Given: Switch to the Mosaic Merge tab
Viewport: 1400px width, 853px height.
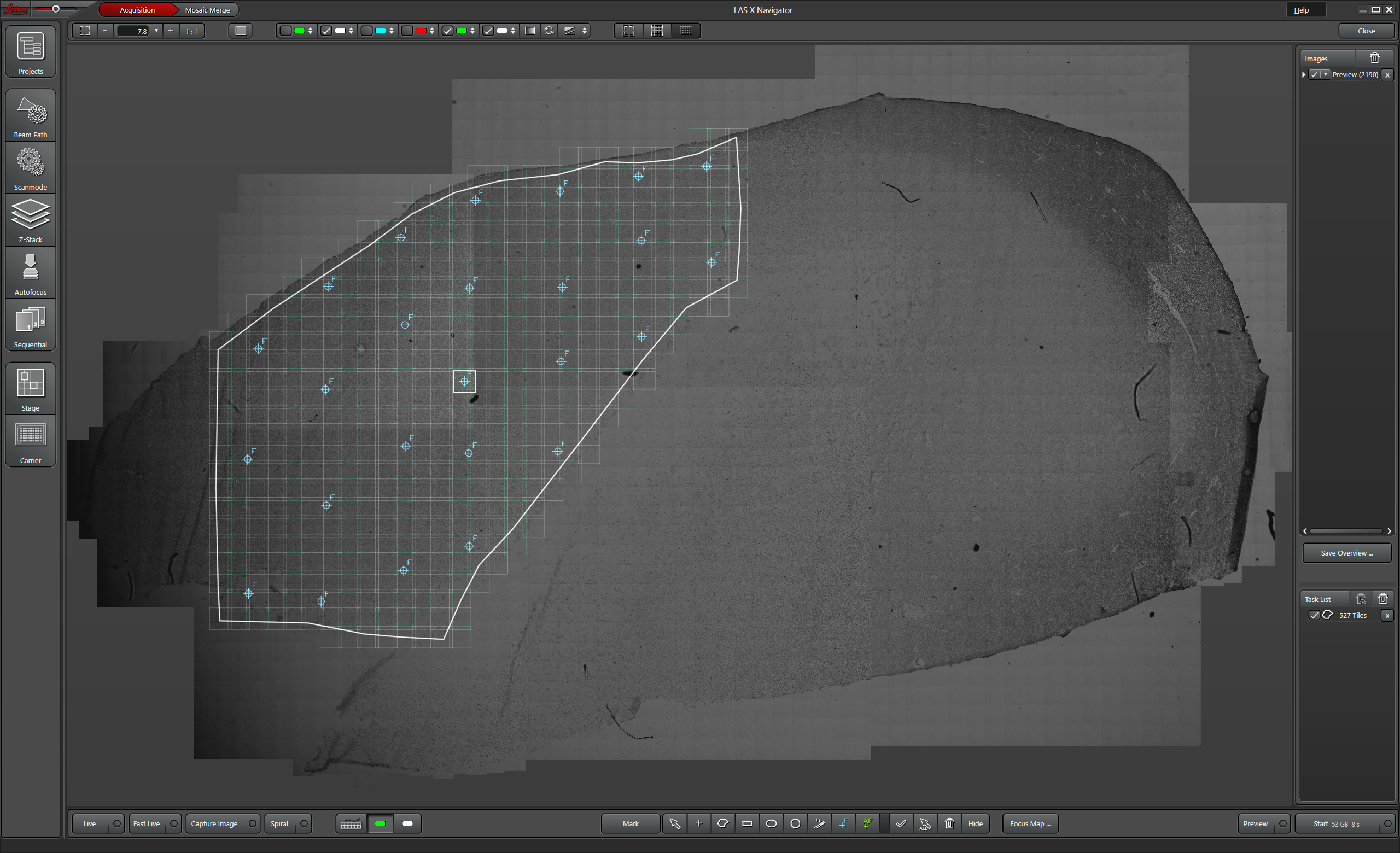Looking at the screenshot, I should click(x=207, y=10).
